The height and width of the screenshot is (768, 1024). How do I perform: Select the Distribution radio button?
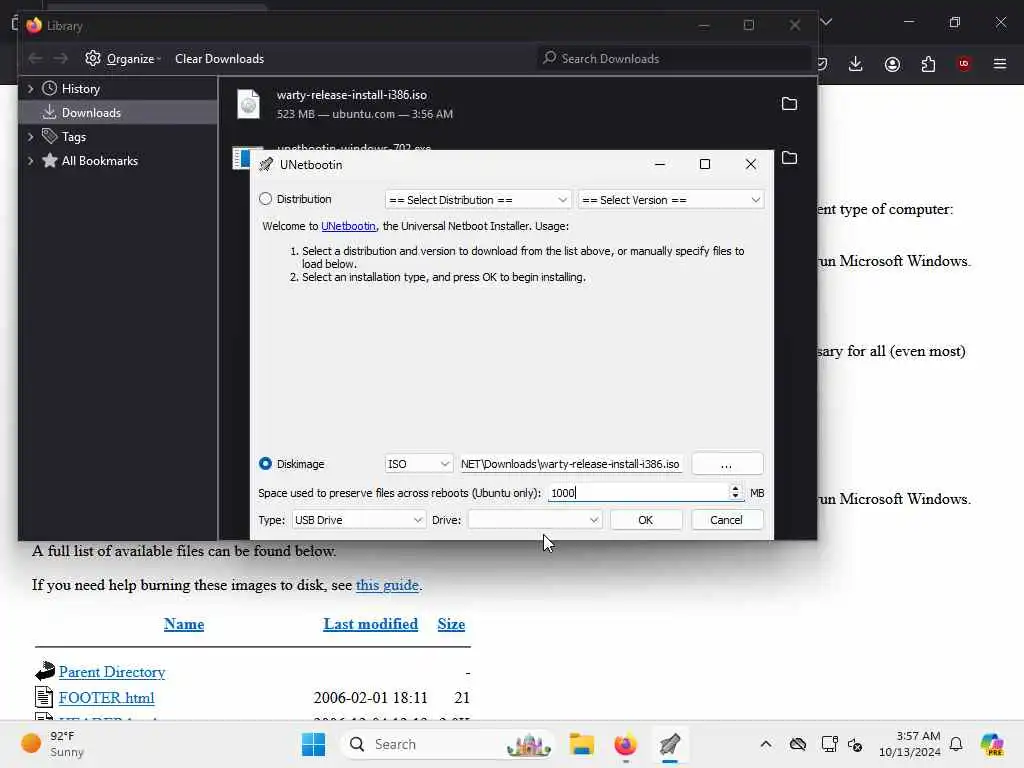tap(265, 199)
